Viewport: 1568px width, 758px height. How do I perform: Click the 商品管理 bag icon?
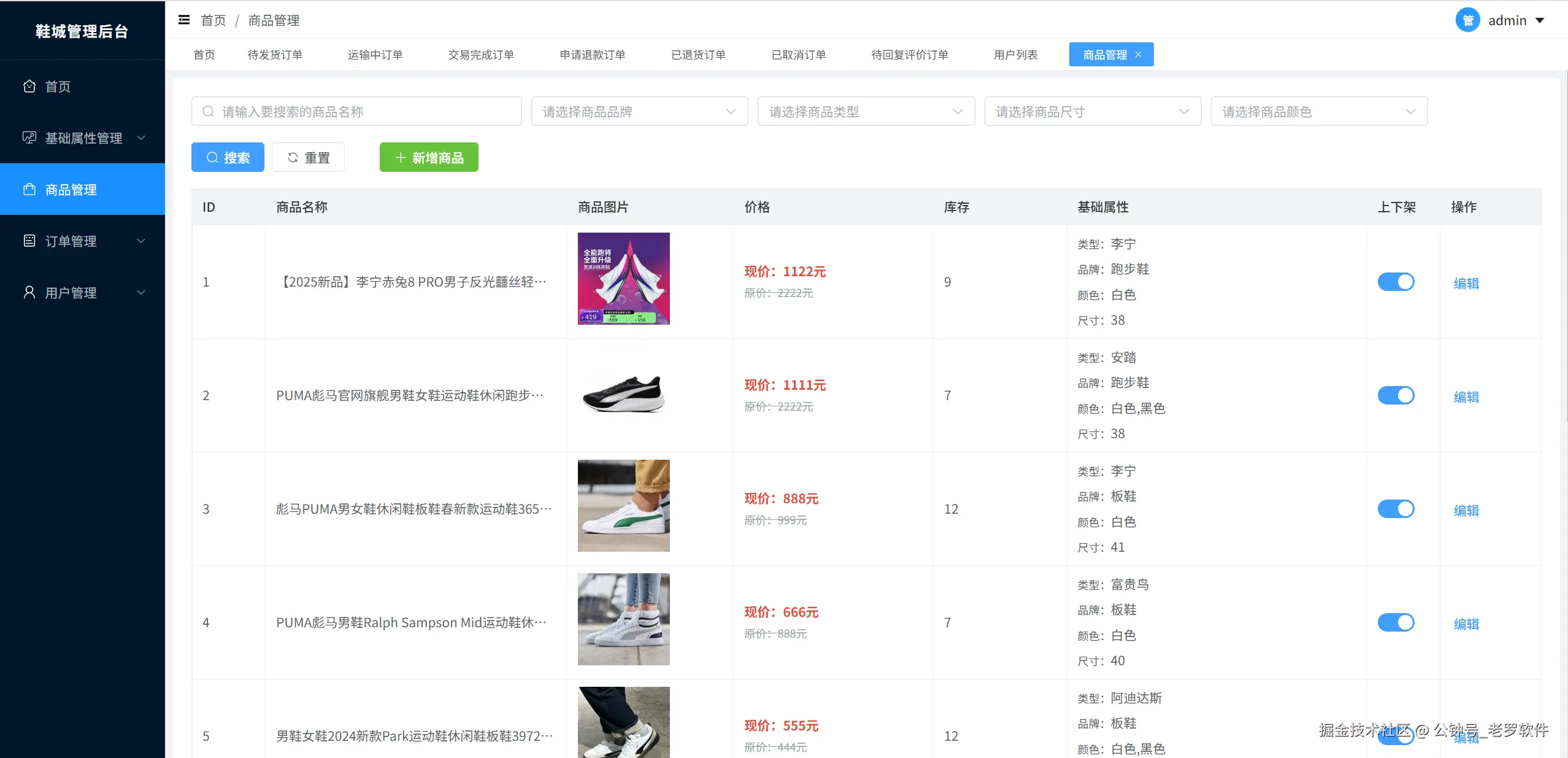click(29, 189)
